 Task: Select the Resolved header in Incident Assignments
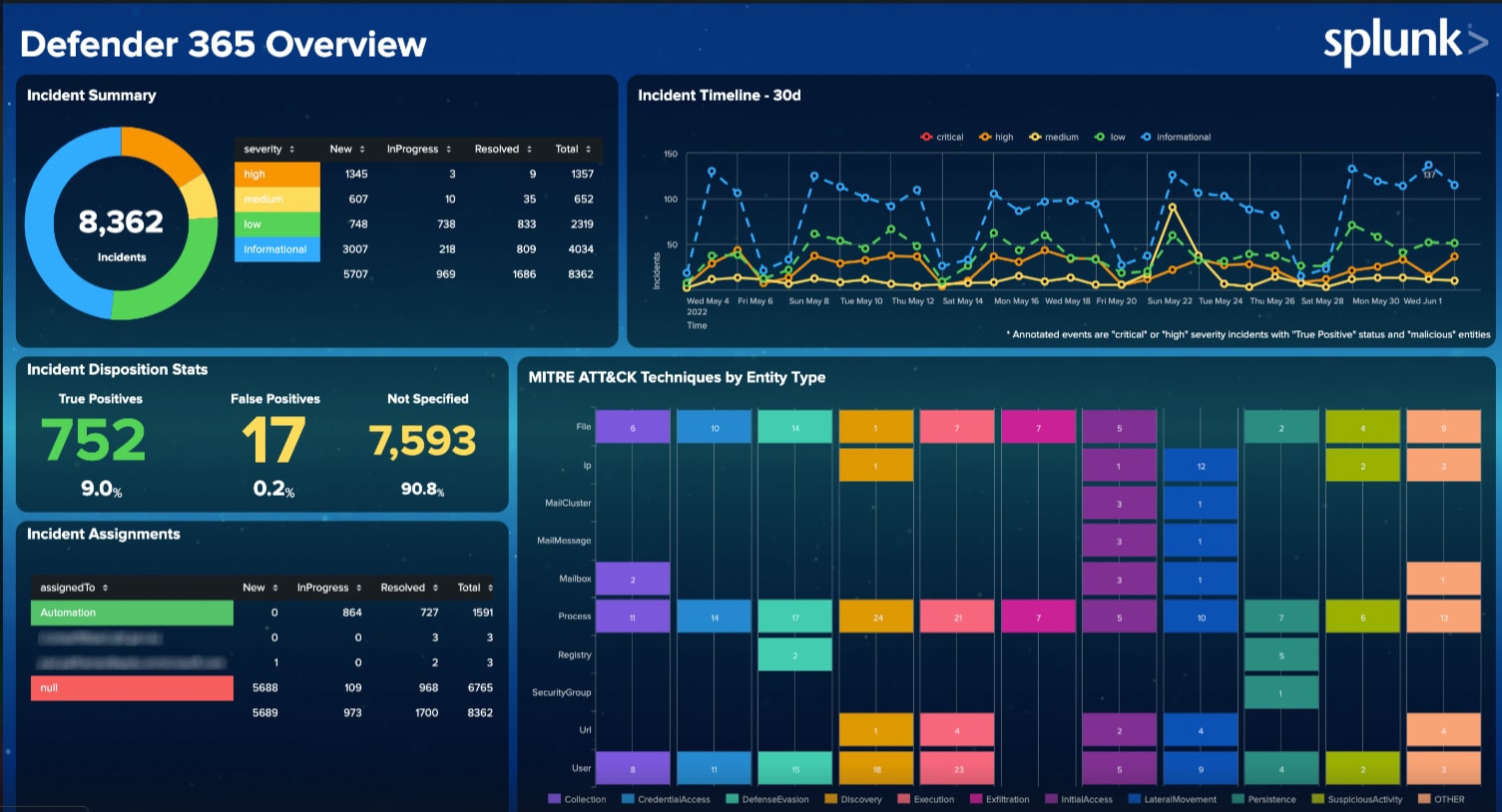(408, 588)
